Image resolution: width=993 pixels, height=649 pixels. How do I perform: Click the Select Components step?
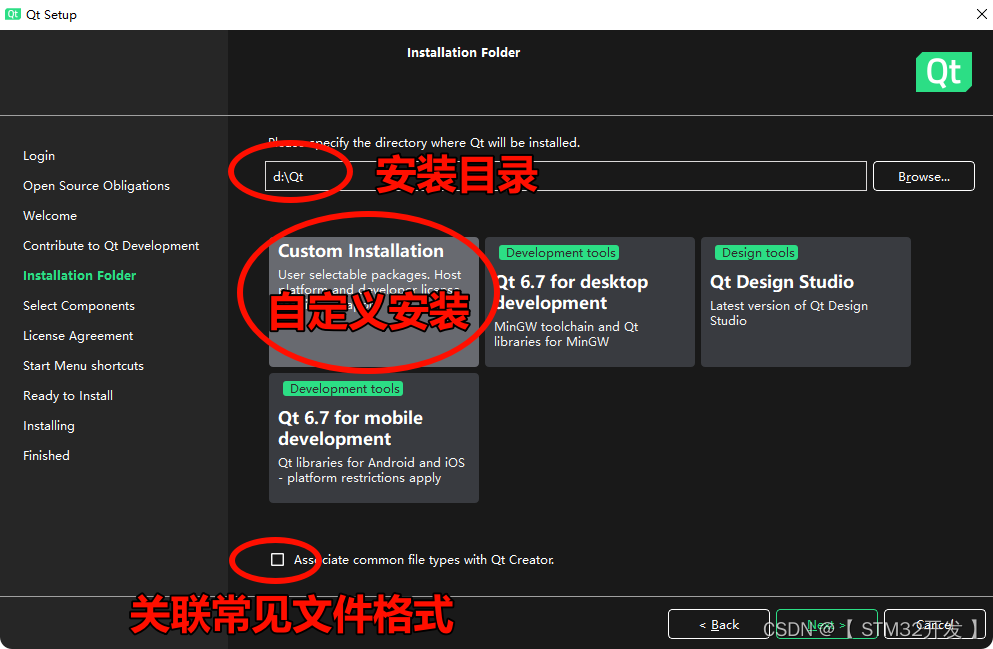[x=79, y=306]
